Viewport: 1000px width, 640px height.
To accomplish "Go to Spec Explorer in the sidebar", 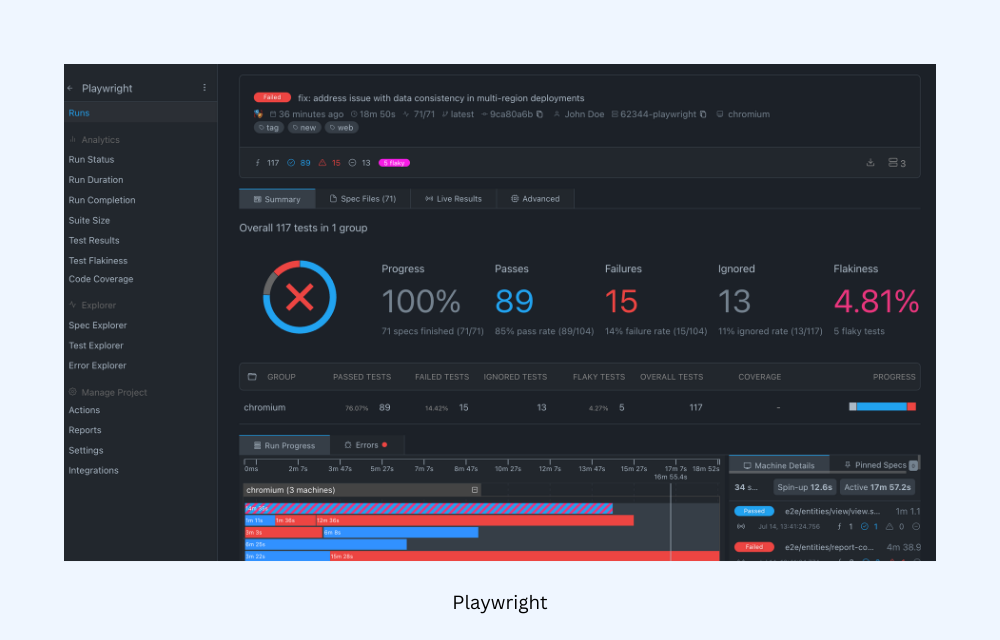I will [x=98, y=325].
